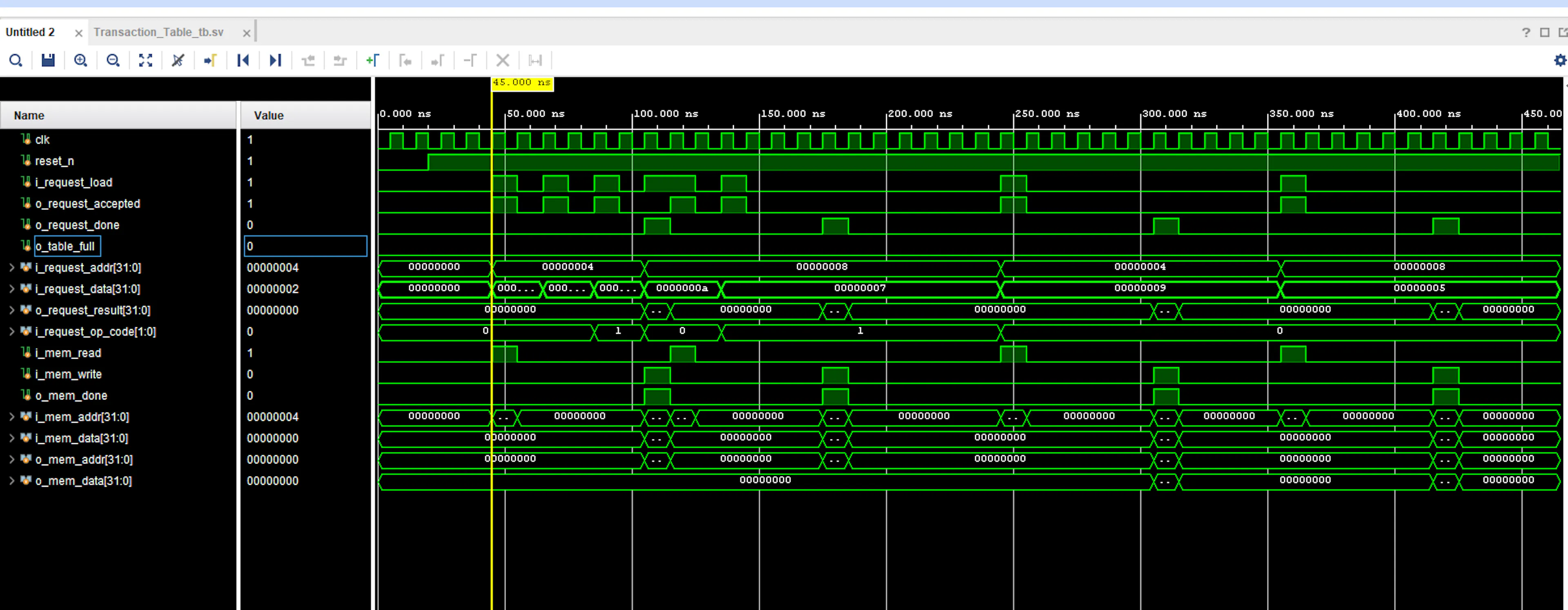Zoom out of the waveform

(113, 60)
